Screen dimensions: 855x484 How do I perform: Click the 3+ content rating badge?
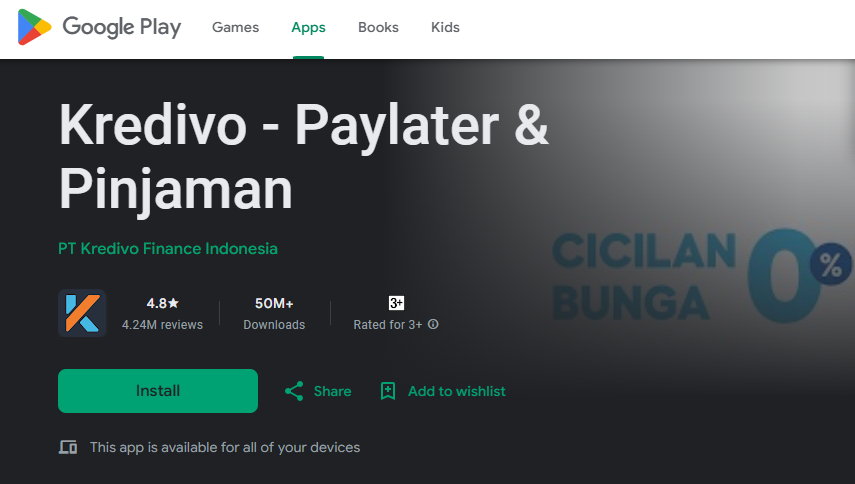(x=396, y=303)
